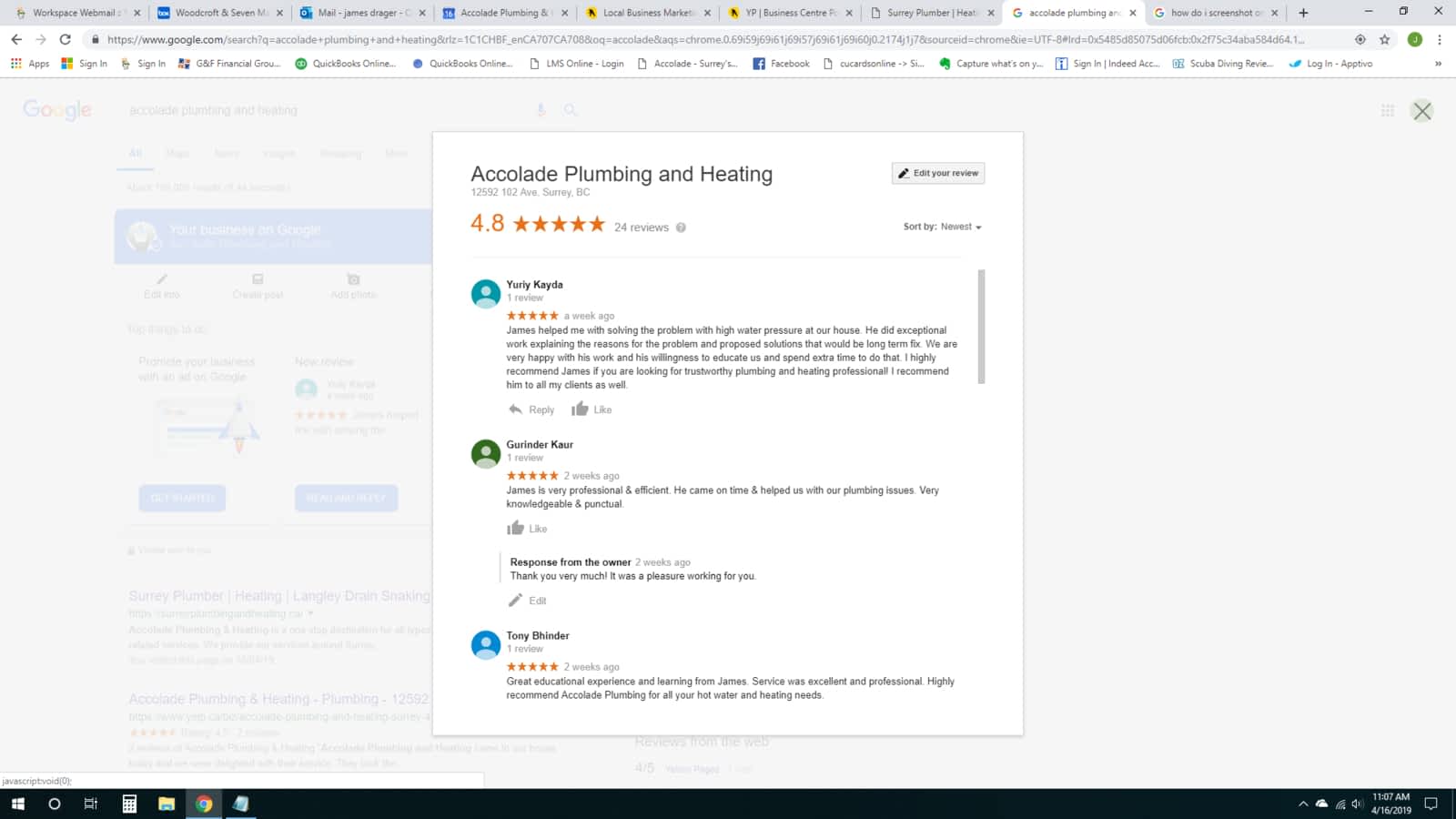
Task: Open the Chrome three-dot menu
Action: [x=1440, y=39]
